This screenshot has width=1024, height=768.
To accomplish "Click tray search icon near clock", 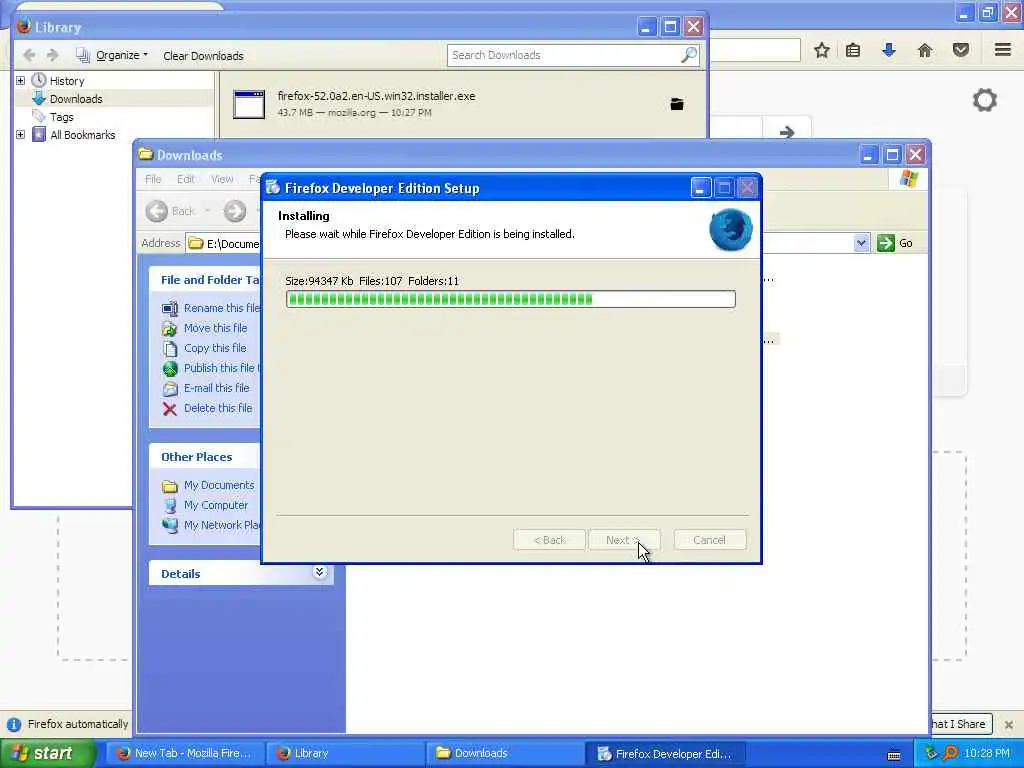I will [951, 753].
